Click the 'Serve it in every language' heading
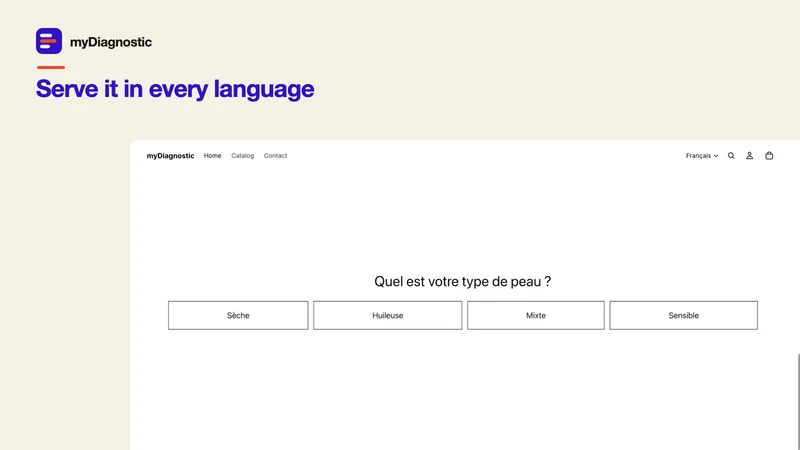Image resolution: width=800 pixels, height=450 pixels. [x=175, y=89]
